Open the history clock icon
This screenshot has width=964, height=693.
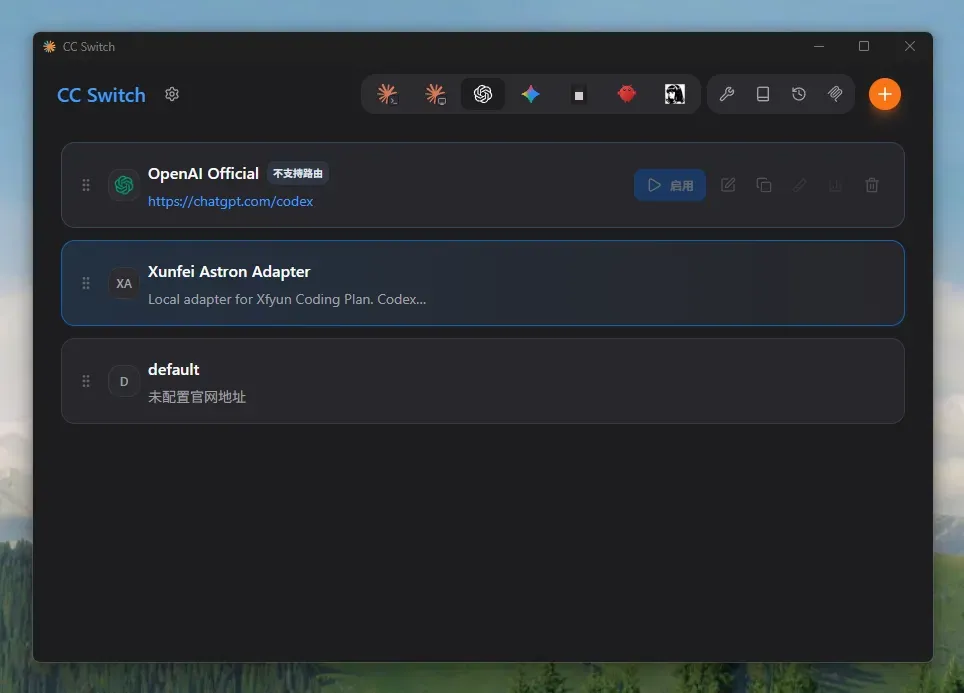(x=799, y=94)
